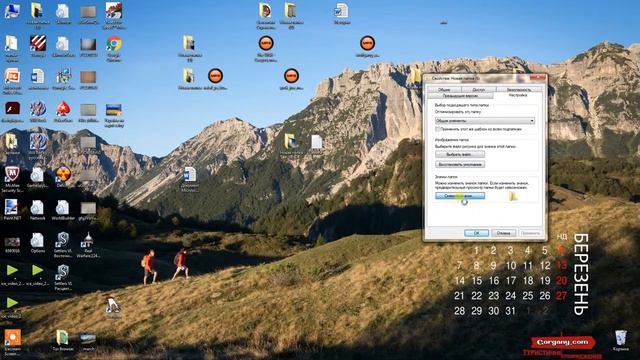Click the Восстановить умолчания button

pyautogui.click(x=460, y=164)
